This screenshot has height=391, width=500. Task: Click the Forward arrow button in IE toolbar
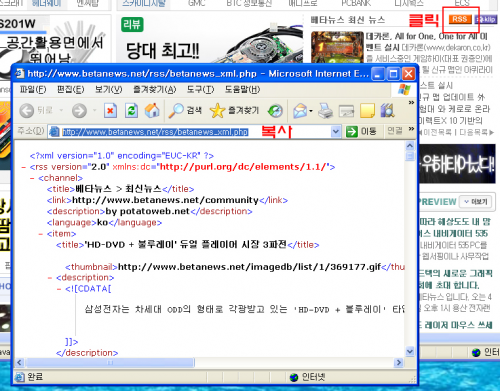[79, 111]
